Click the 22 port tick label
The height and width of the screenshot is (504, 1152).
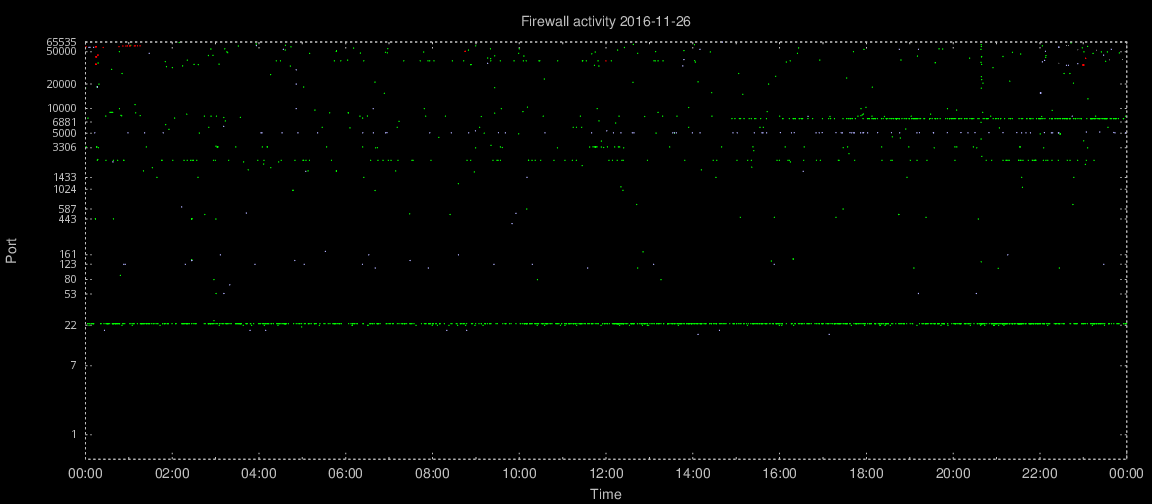tap(73, 325)
